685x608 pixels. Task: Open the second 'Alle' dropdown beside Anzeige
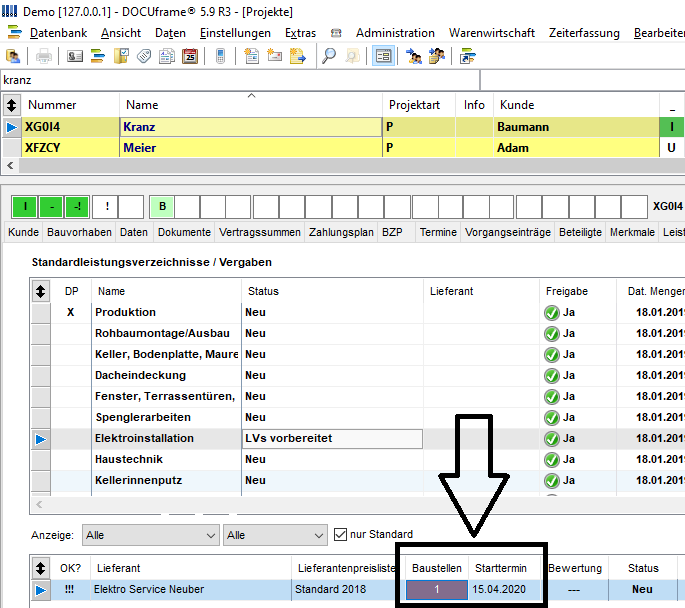[x=275, y=535]
